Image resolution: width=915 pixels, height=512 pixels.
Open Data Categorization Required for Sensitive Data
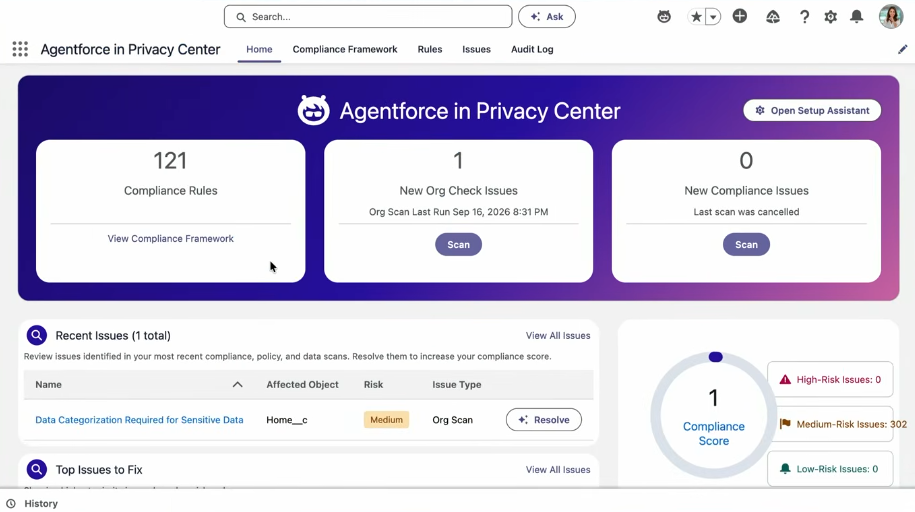(x=139, y=420)
